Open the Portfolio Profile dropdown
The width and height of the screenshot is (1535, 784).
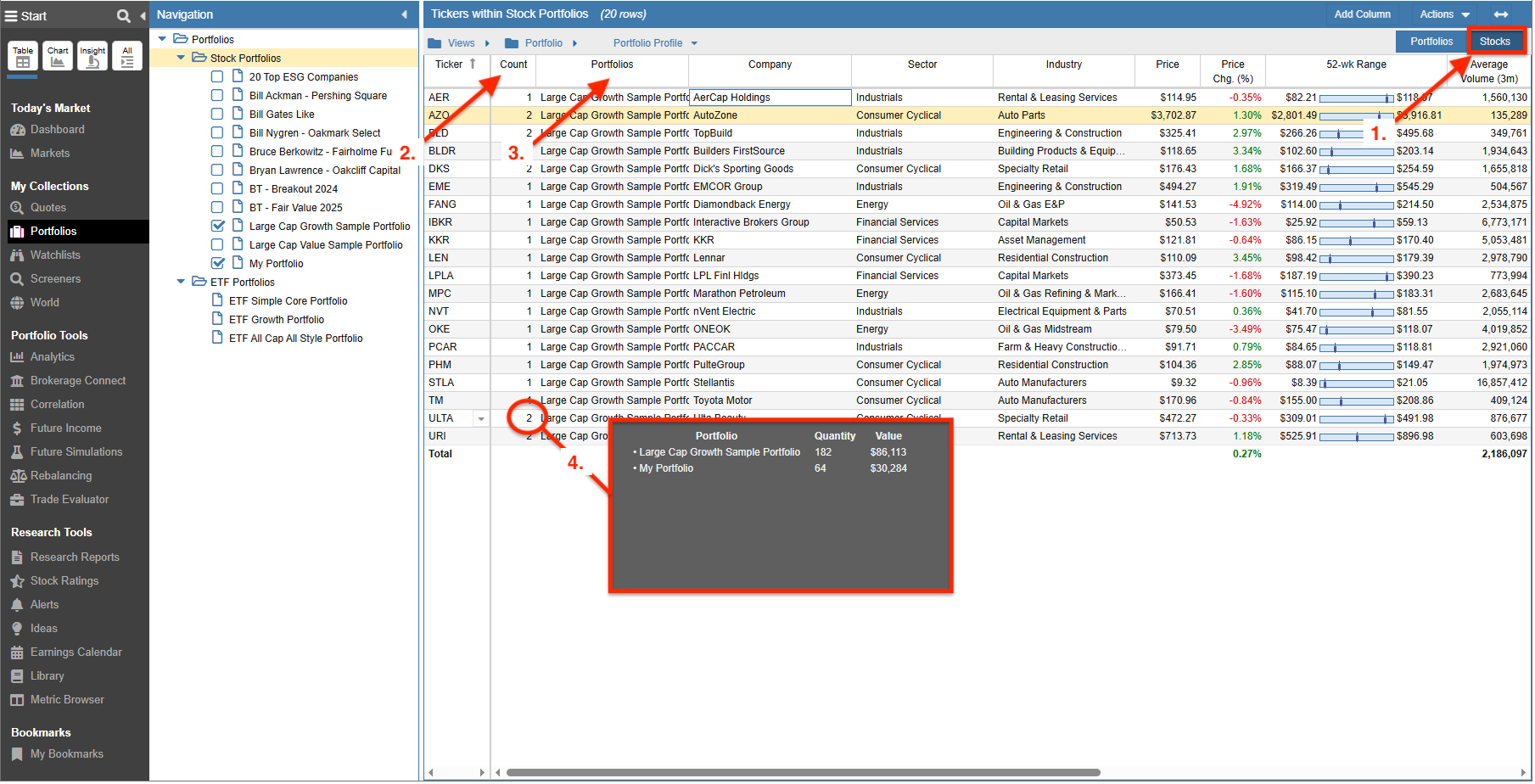coord(655,43)
